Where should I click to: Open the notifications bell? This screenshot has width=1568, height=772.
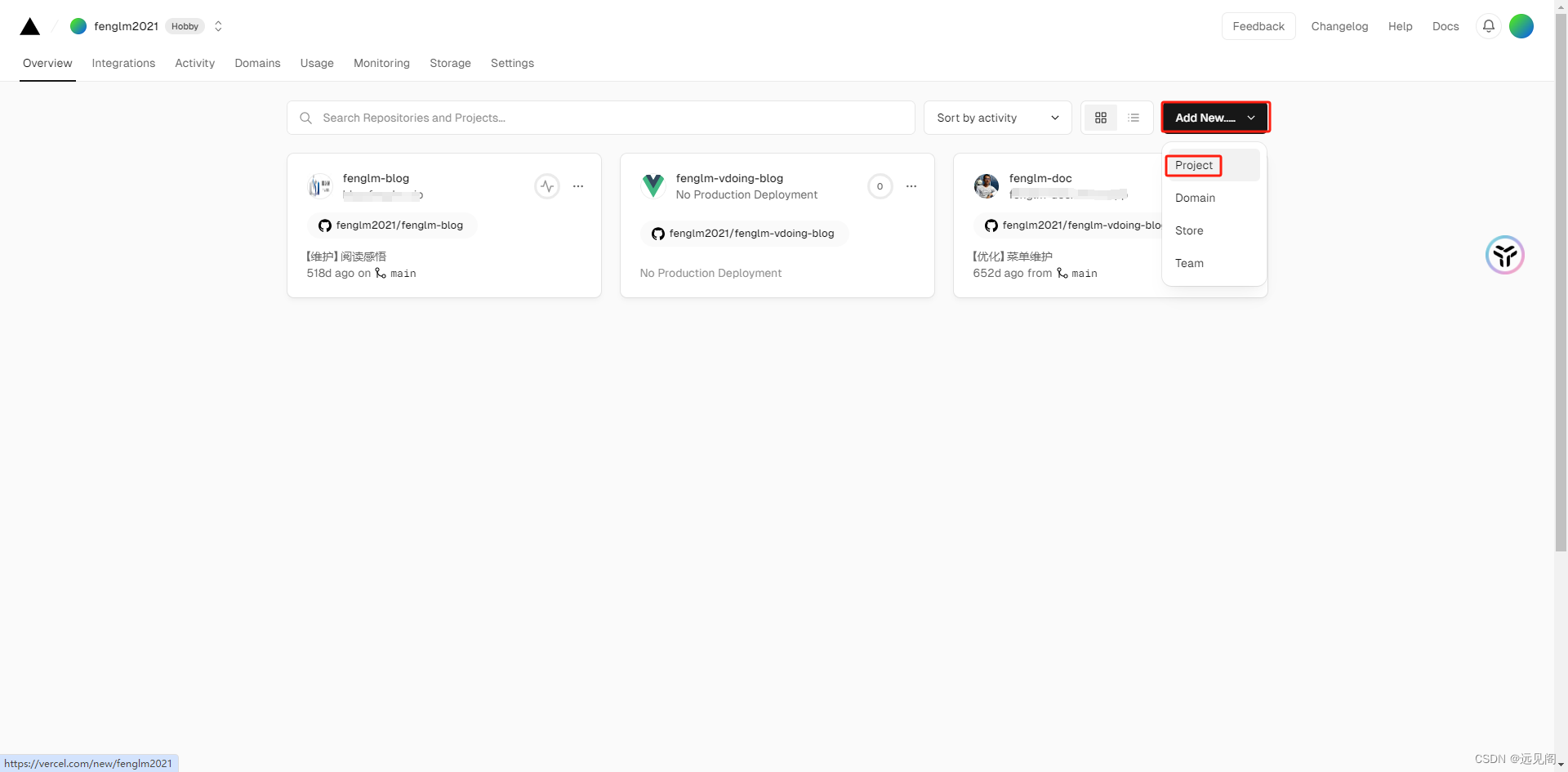(1489, 26)
